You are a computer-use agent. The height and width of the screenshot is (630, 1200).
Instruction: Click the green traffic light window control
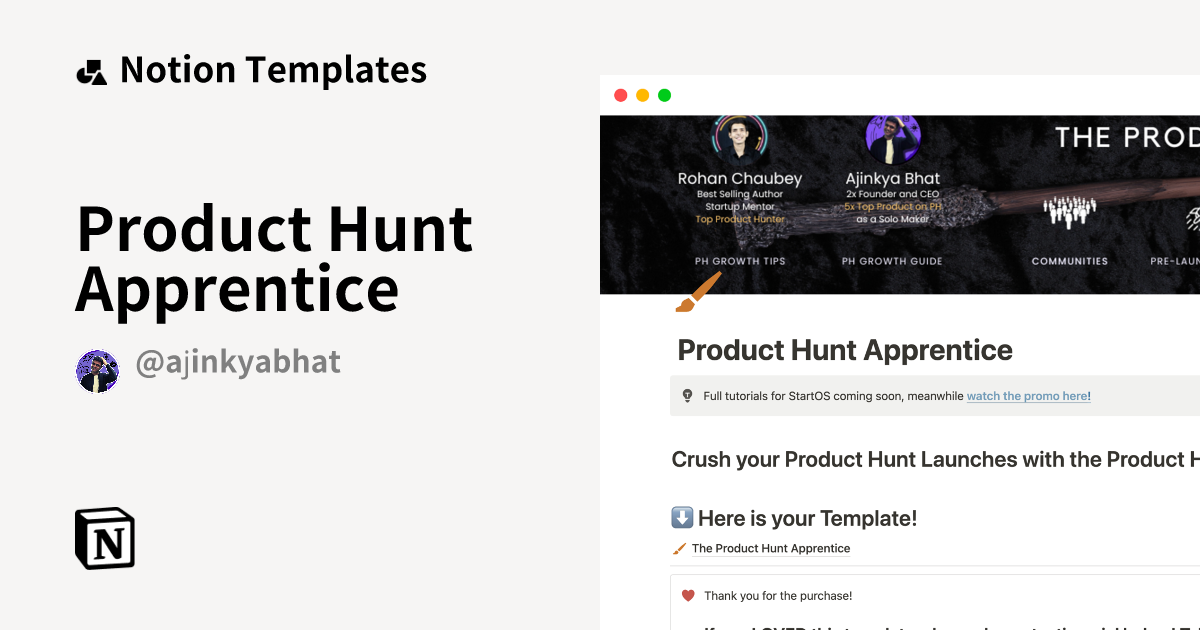click(x=663, y=95)
